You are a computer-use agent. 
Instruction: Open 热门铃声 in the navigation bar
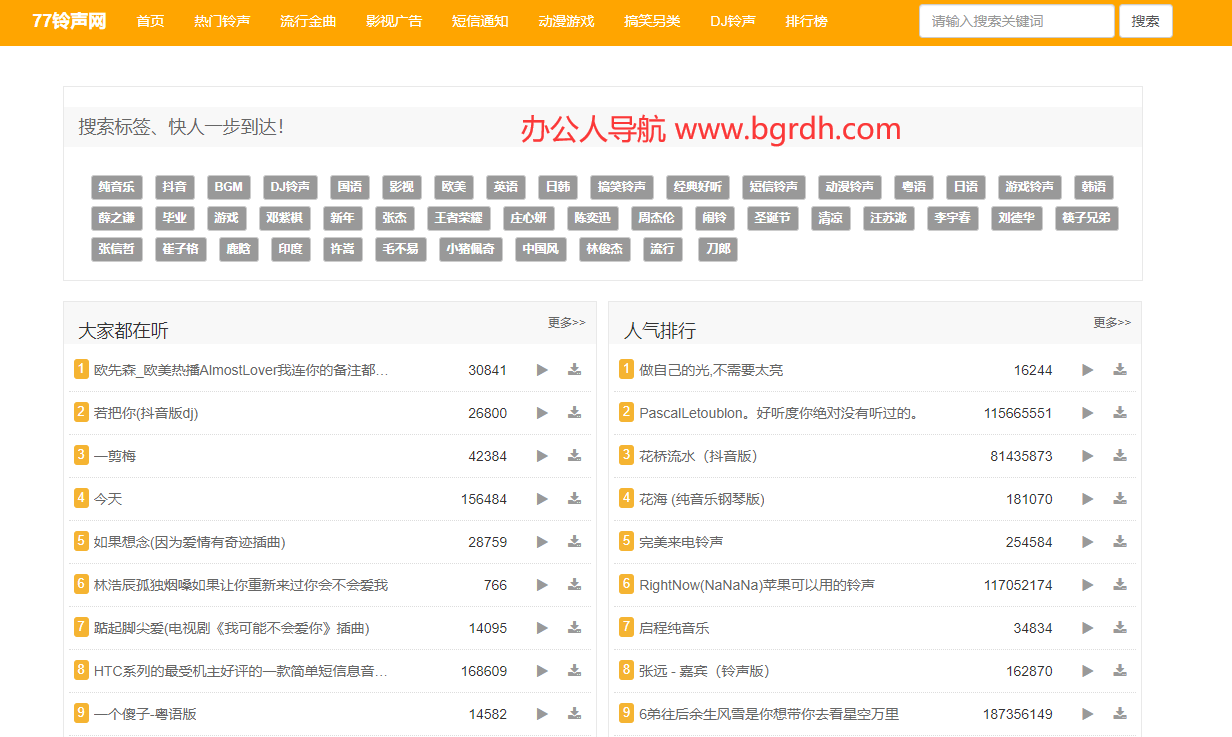coord(222,21)
